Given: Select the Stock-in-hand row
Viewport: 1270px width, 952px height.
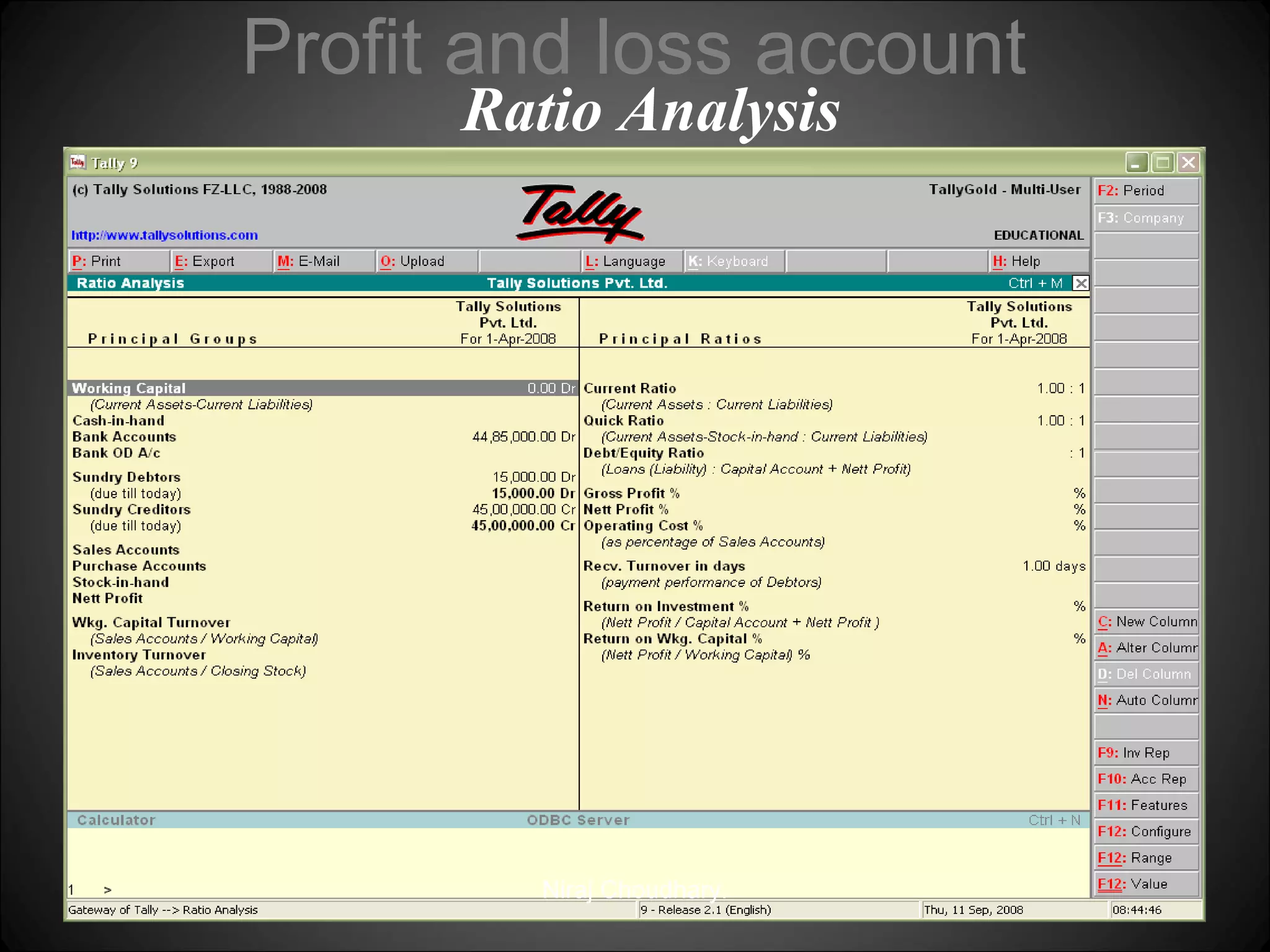Looking at the screenshot, I should click(323, 582).
